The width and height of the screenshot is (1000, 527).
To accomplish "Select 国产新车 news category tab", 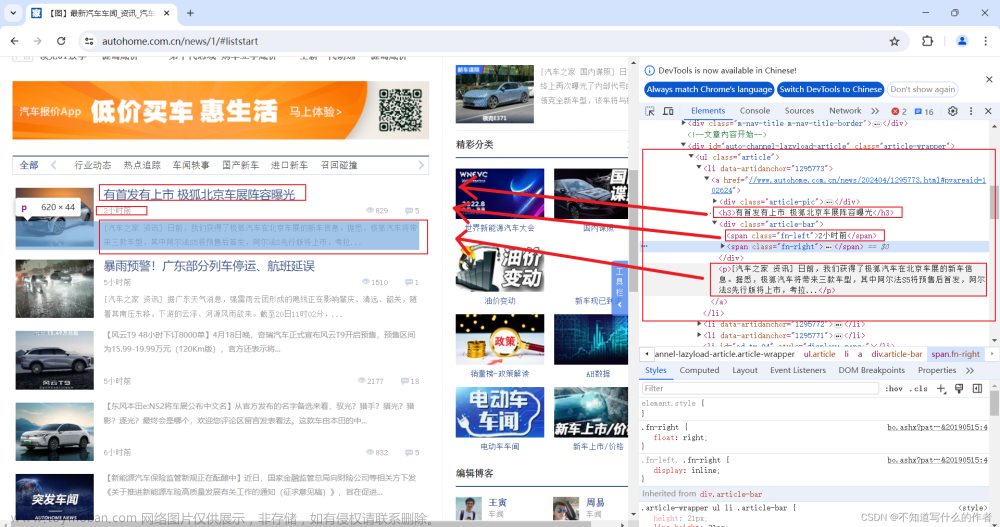I will point(240,165).
